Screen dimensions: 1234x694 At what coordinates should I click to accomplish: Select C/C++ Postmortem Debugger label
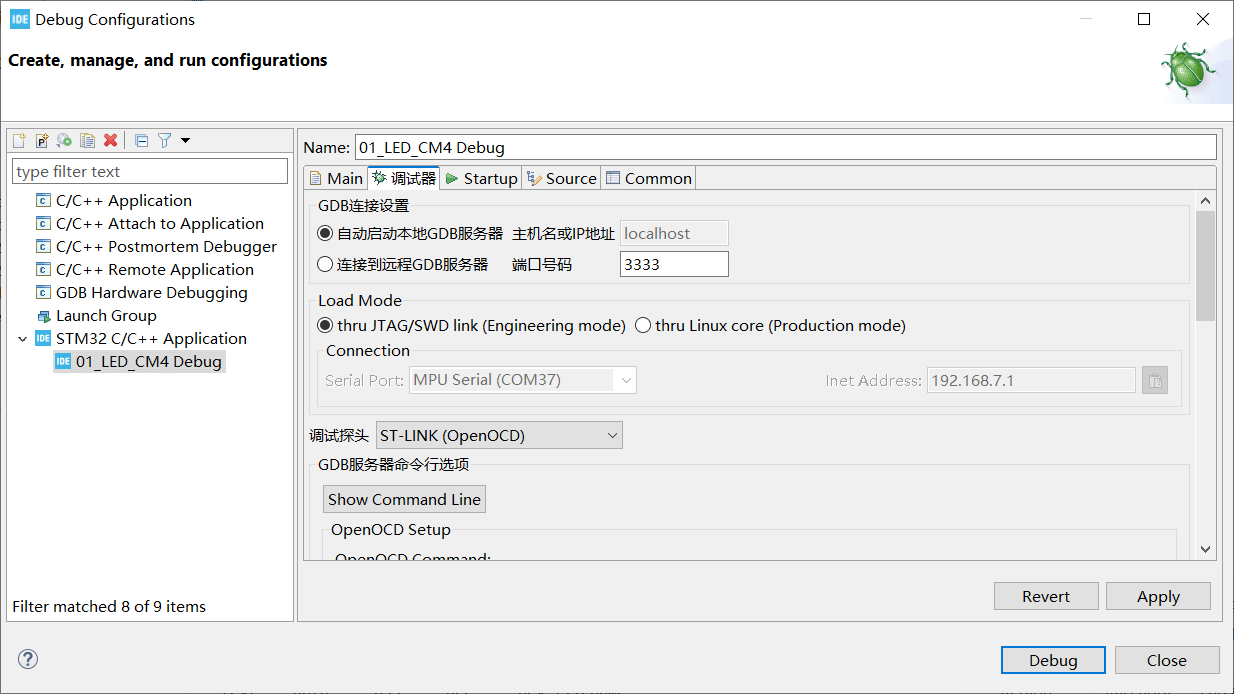tap(166, 247)
